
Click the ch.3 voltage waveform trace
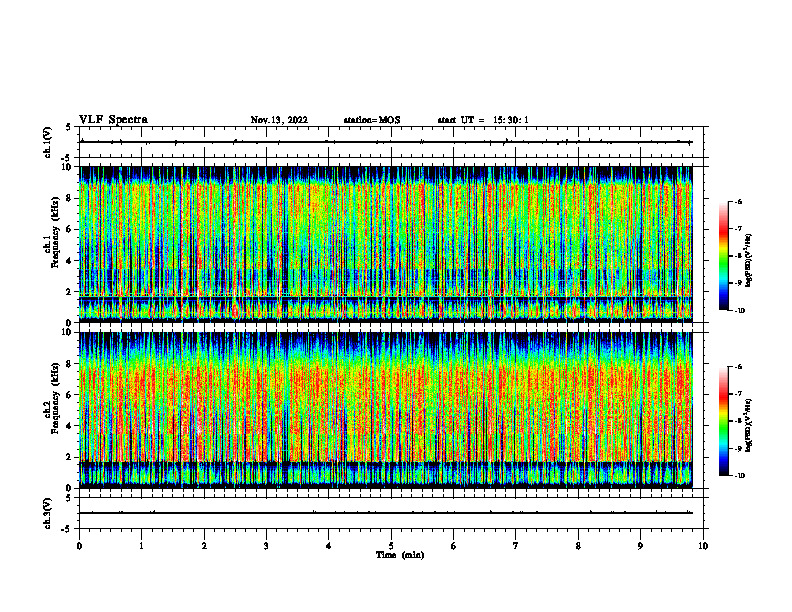tap(386, 513)
